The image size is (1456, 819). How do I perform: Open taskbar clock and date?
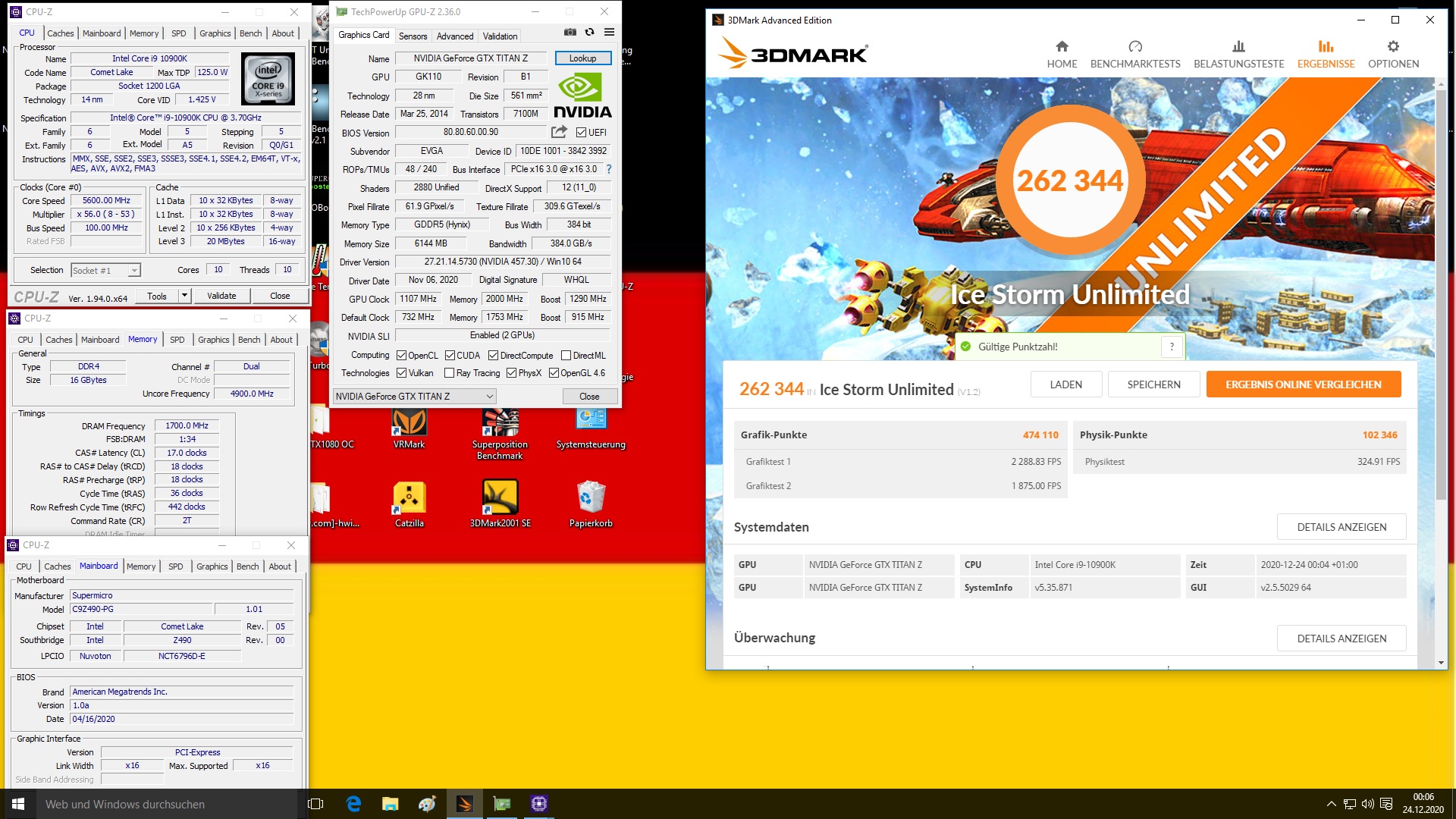click(1423, 804)
